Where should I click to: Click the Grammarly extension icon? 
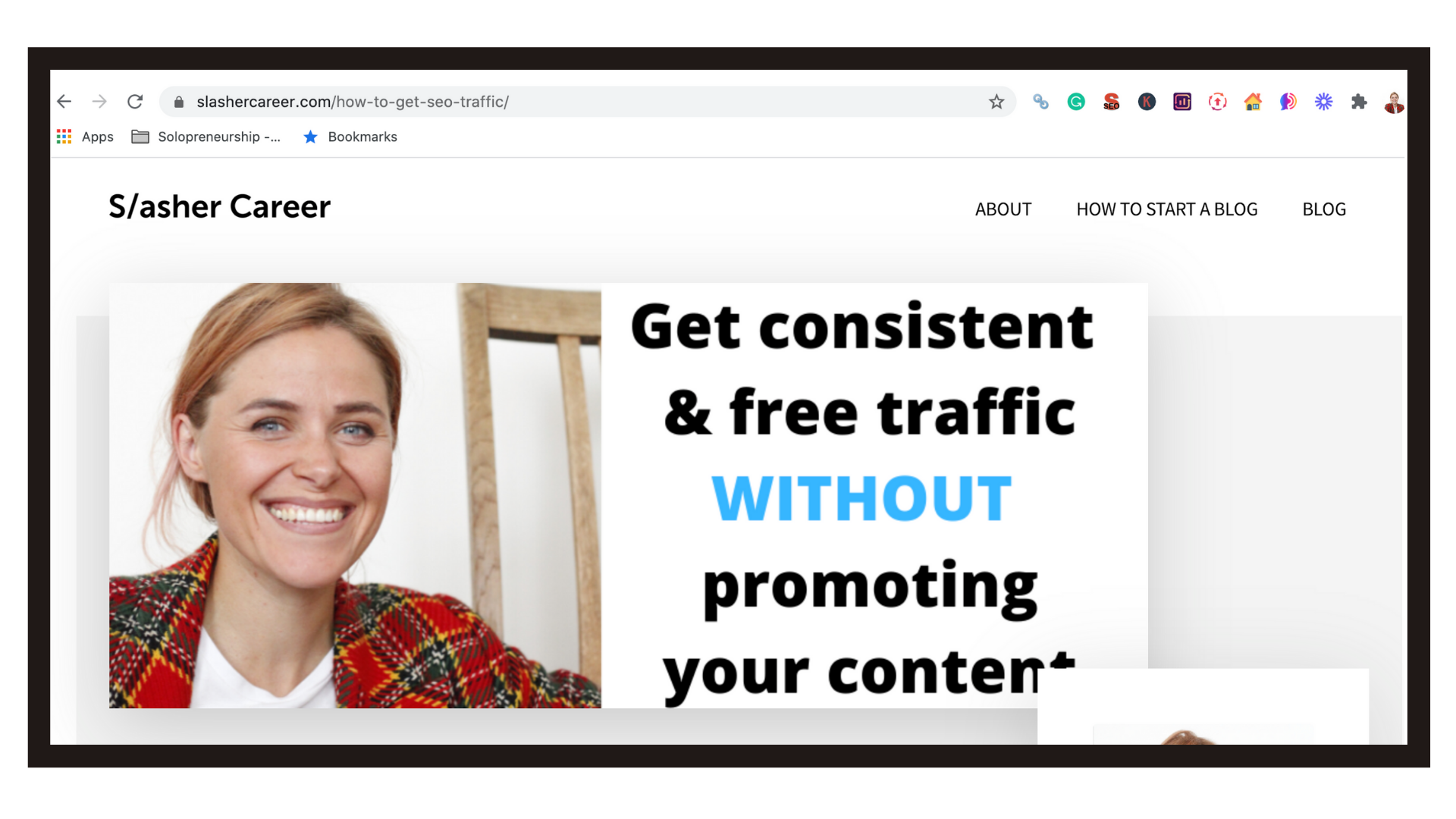1077,101
